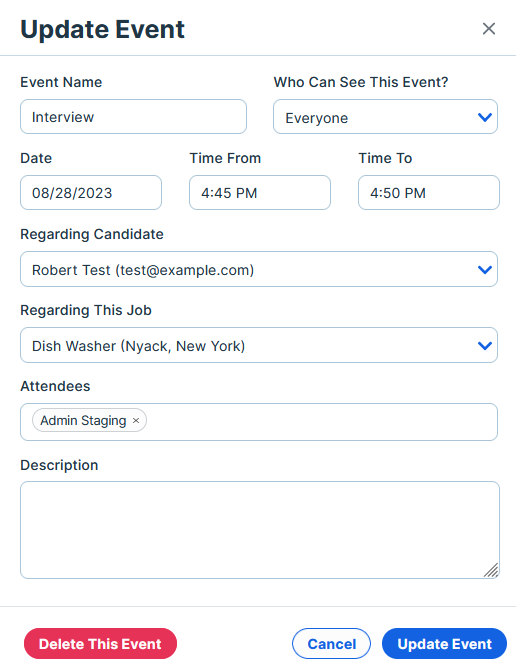Screen dimensions: 516x670
Task: Open the Who Can See This Event dropdown
Action: point(385,117)
